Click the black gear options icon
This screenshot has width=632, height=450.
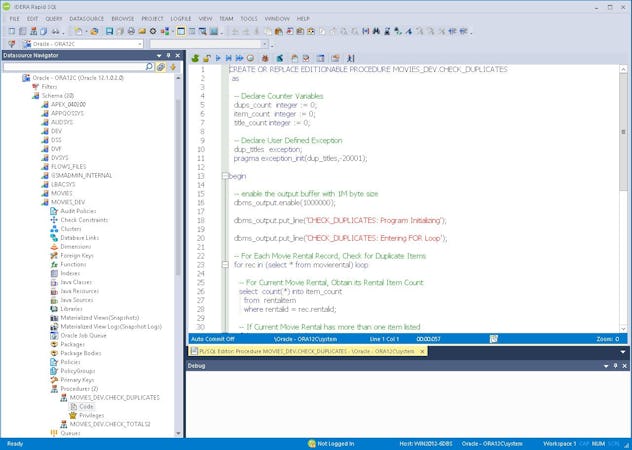coord(153,31)
